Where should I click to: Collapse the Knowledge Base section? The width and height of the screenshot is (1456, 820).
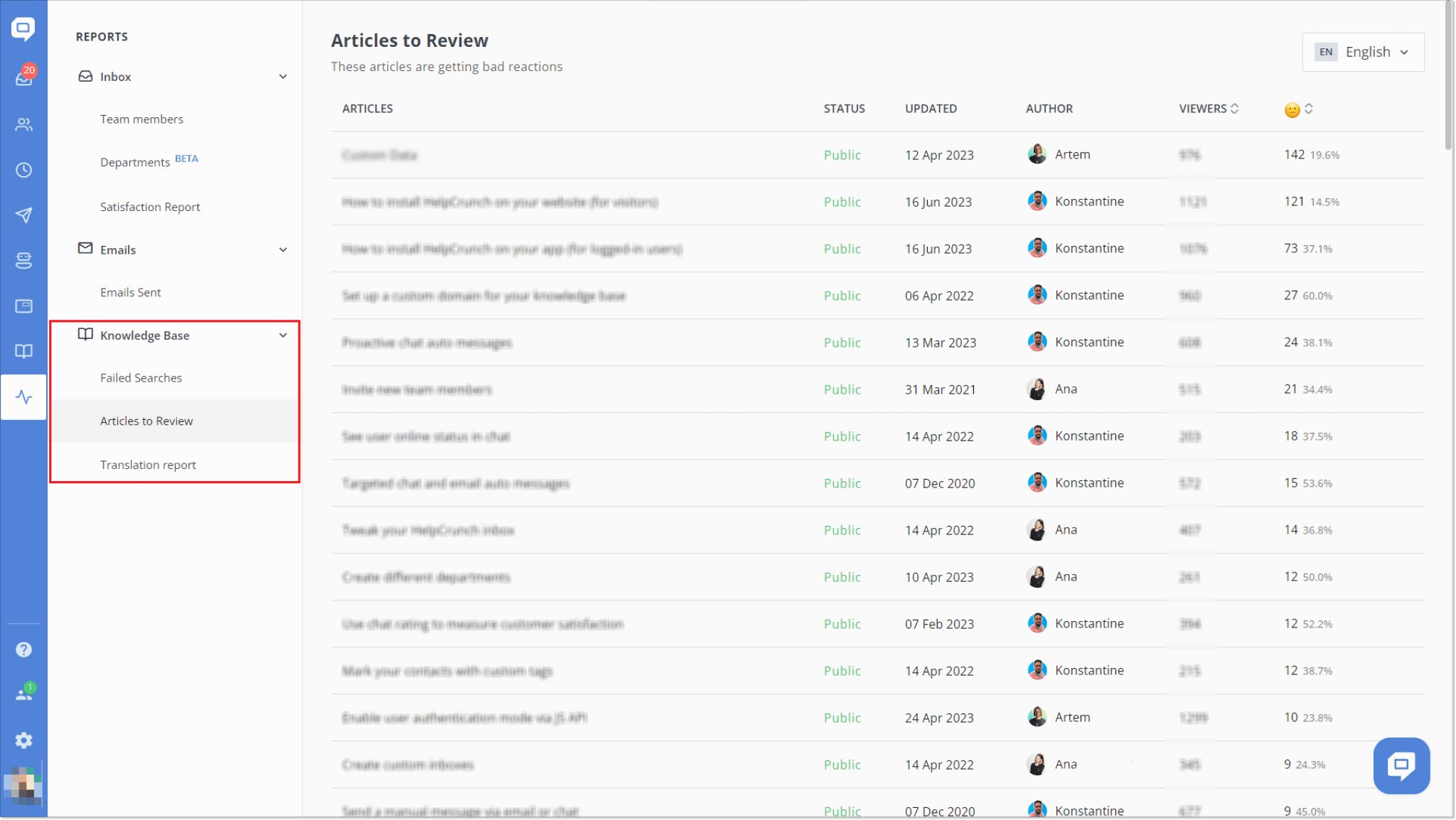pyautogui.click(x=282, y=335)
